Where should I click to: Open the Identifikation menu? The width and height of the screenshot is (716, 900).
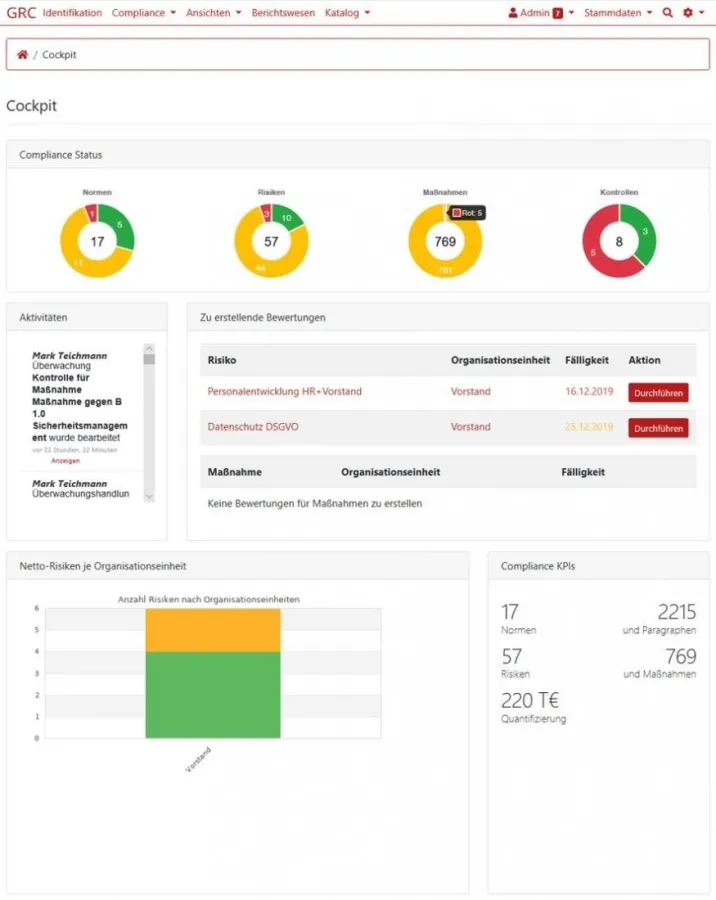pos(72,13)
